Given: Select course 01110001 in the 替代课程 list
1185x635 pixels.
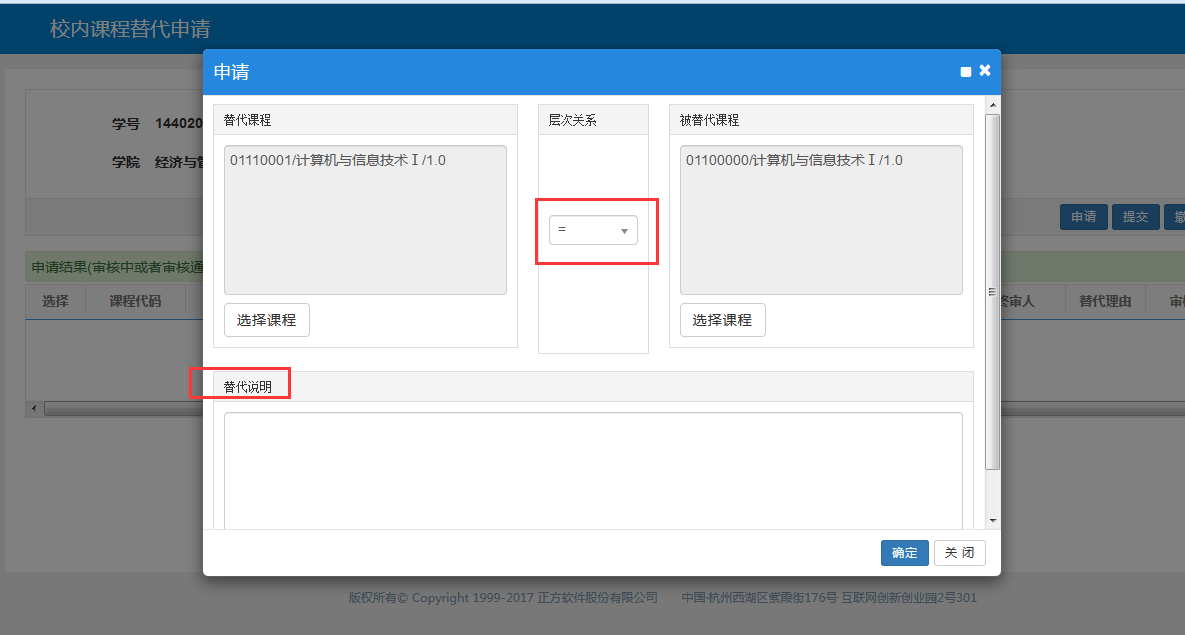Looking at the screenshot, I should click(338, 160).
